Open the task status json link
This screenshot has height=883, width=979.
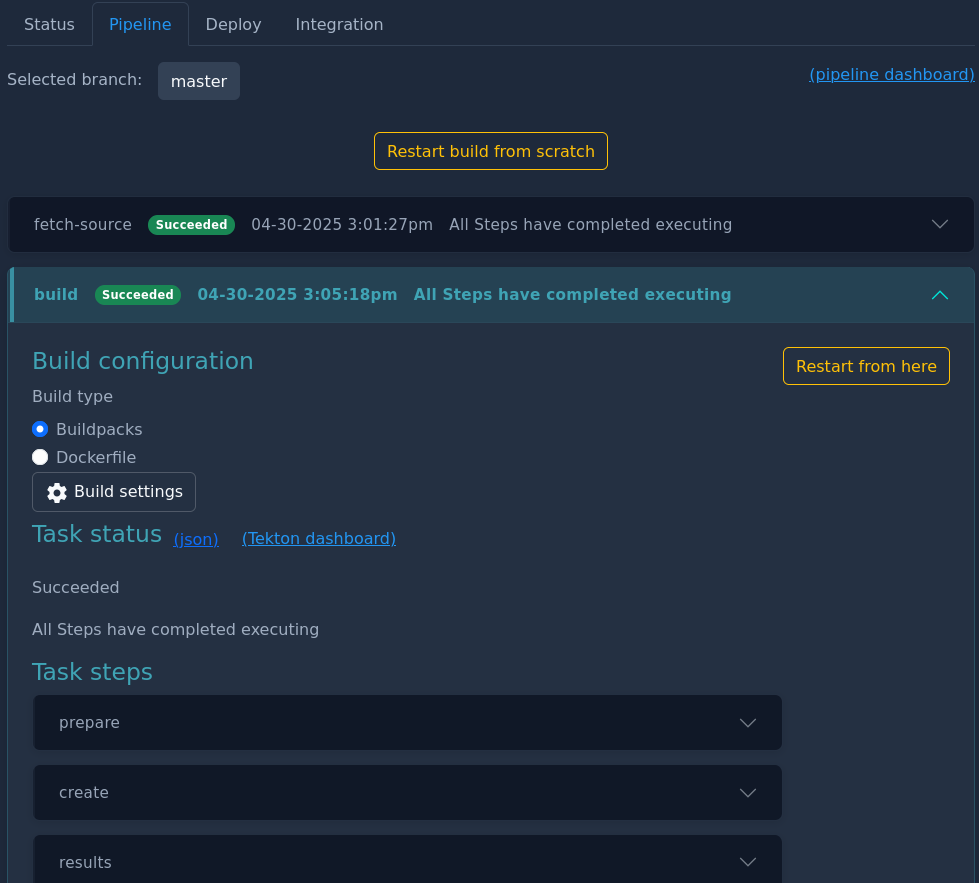[196, 539]
